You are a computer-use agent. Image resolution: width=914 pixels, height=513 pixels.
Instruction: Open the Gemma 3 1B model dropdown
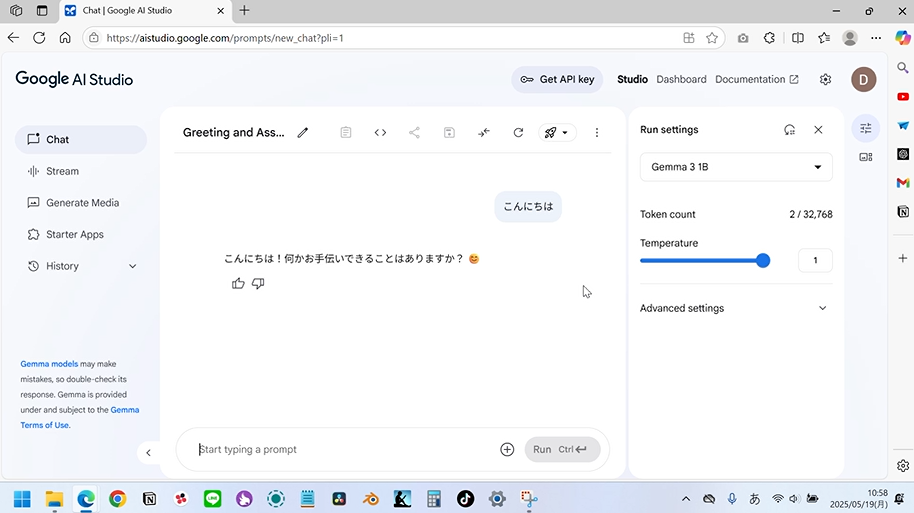tap(736, 167)
